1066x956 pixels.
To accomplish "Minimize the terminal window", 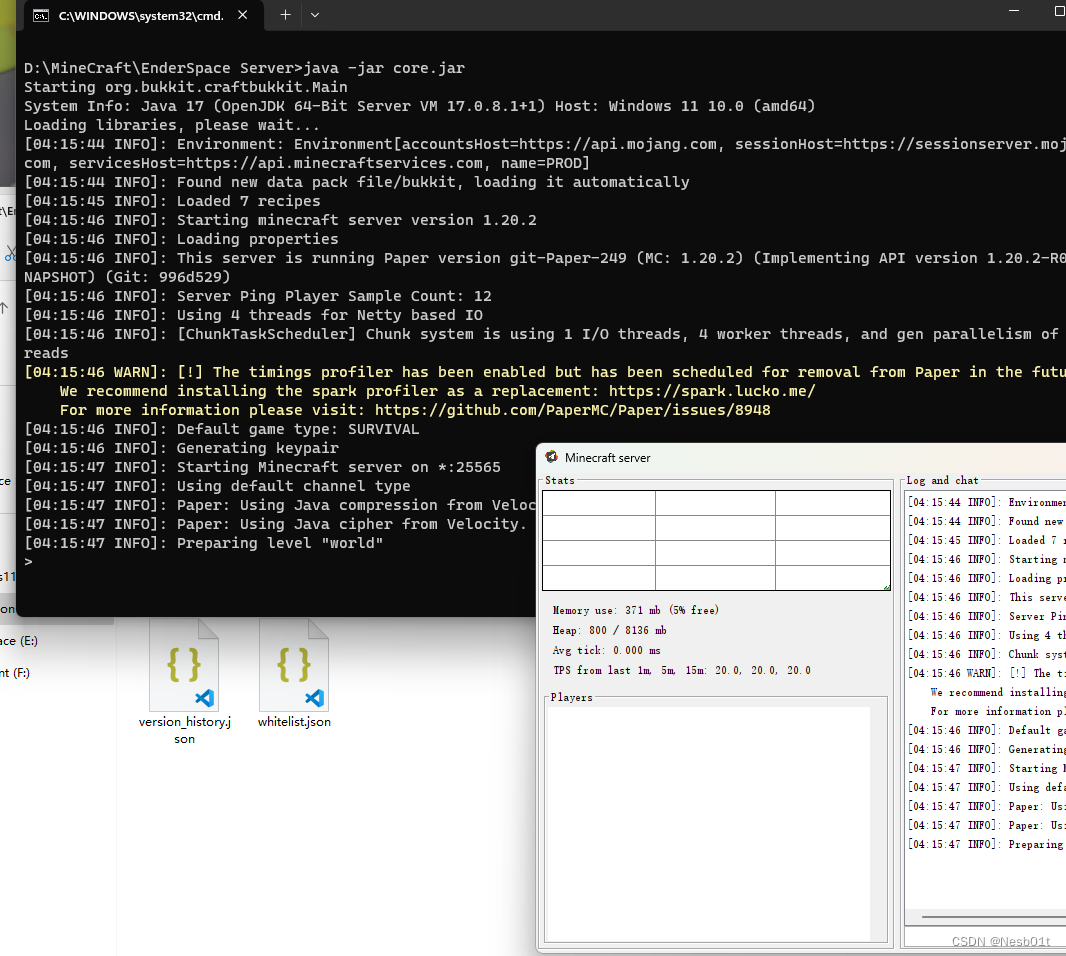I will click(x=1015, y=12).
